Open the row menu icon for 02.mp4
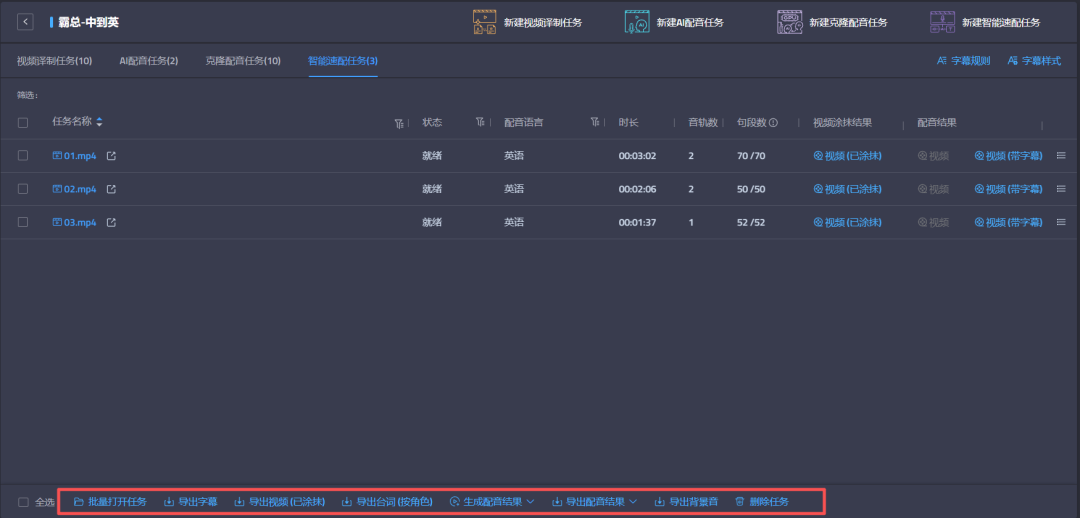Screen dimensions: 1080x518 pos(1061,188)
